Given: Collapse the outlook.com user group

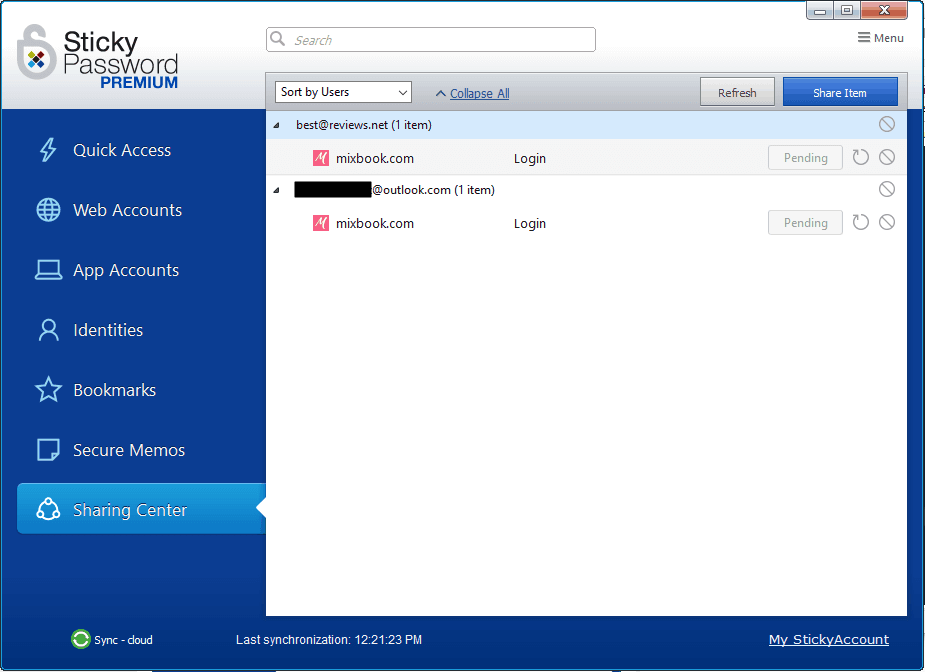Looking at the screenshot, I should (x=277, y=189).
